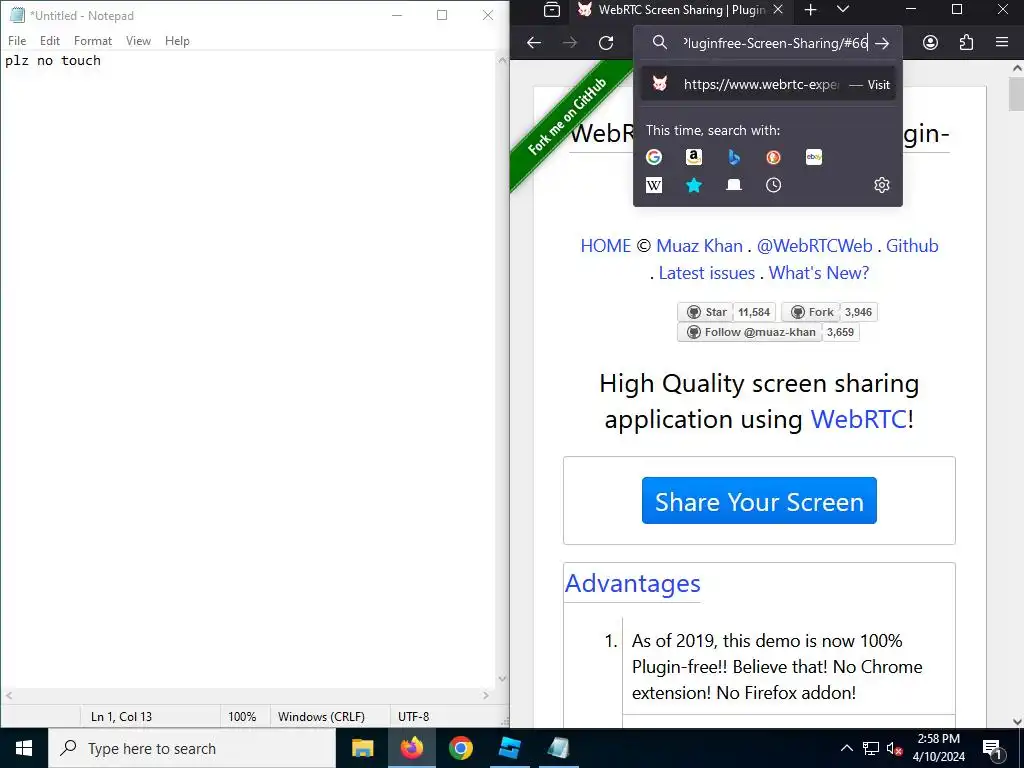Click fork count 3,946
The height and width of the screenshot is (768, 1024).
click(858, 312)
